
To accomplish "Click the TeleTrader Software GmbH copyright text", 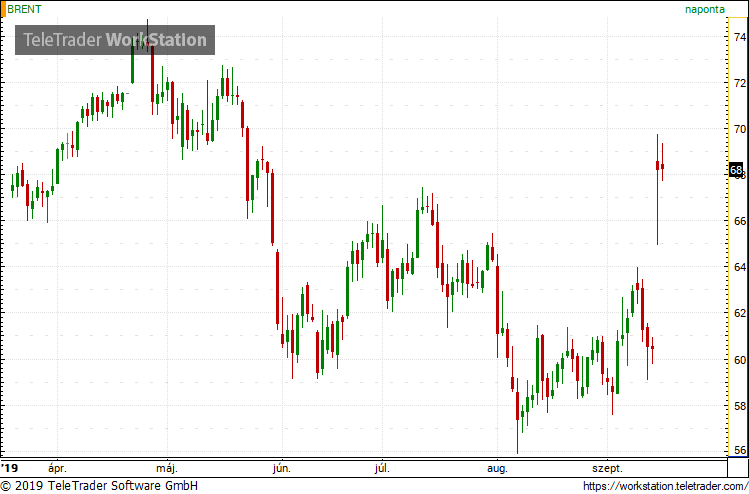I will pyautogui.click(x=98, y=486).
